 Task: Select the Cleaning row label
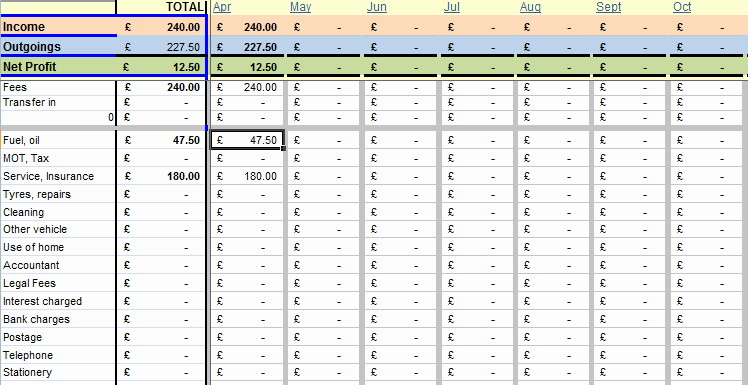point(58,212)
